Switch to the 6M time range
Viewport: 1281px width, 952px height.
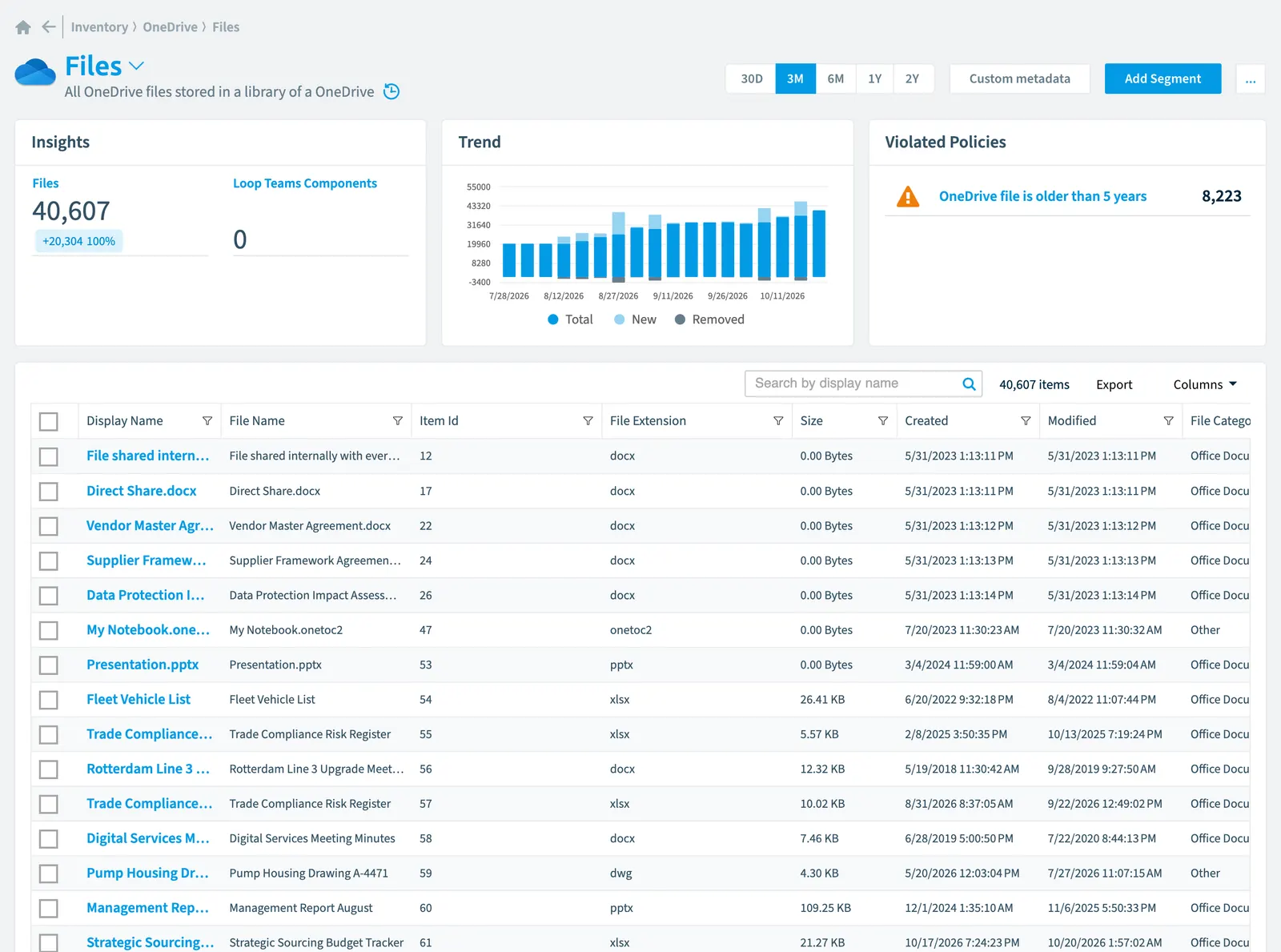836,78
